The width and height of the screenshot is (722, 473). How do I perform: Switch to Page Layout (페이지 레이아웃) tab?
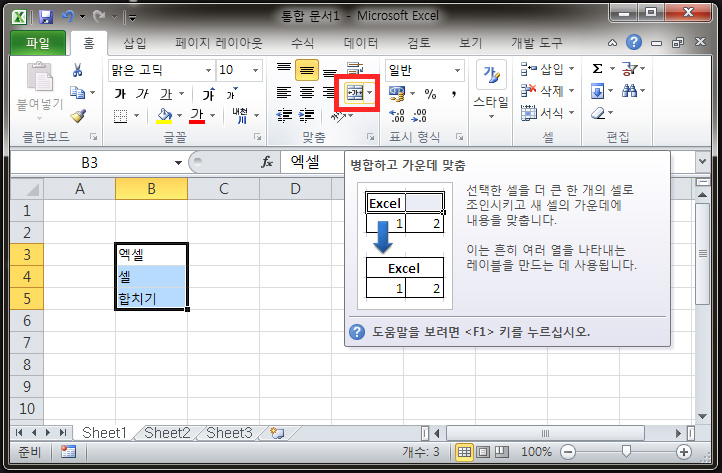219,43
